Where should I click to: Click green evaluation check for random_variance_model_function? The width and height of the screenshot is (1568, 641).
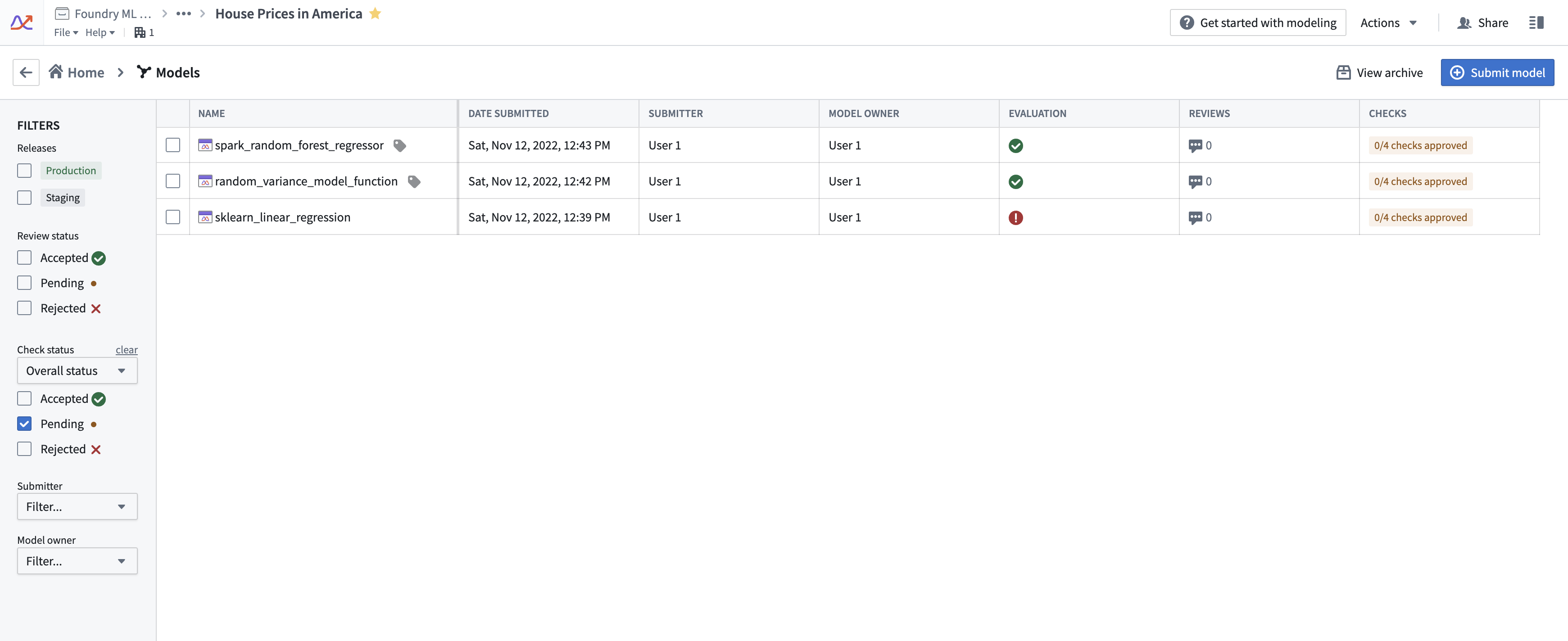(x=1015, y=181)
